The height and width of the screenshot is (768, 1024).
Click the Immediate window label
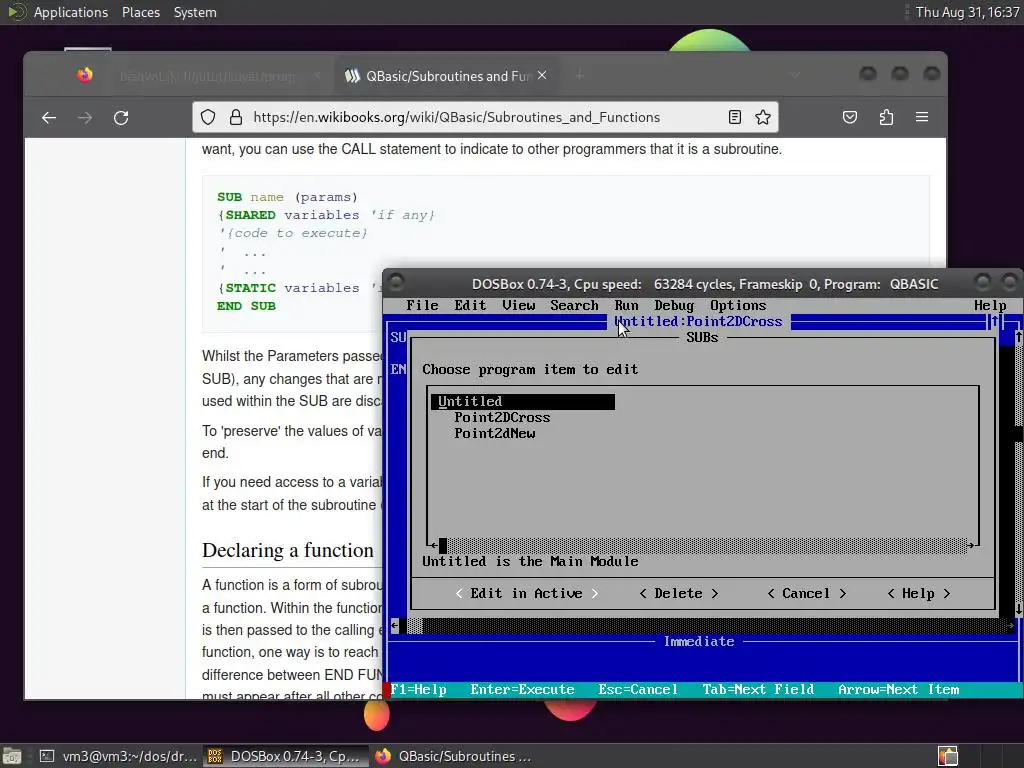click(699, 641)
